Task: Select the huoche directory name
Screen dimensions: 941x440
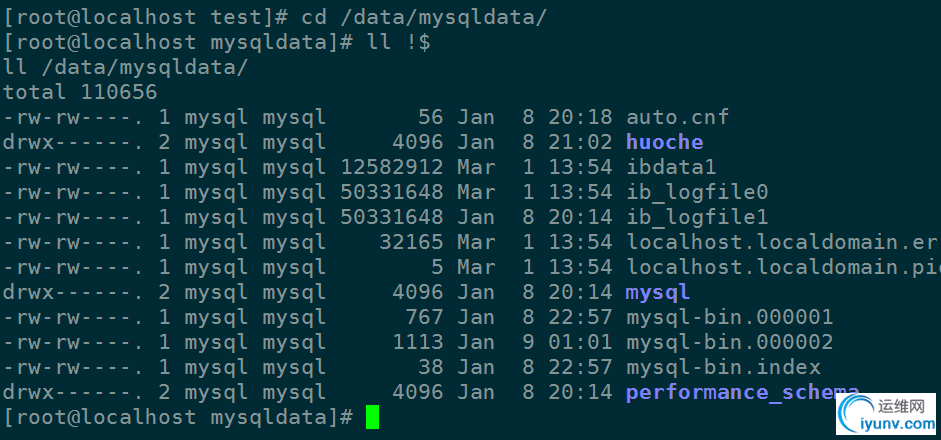Action: 664,142
